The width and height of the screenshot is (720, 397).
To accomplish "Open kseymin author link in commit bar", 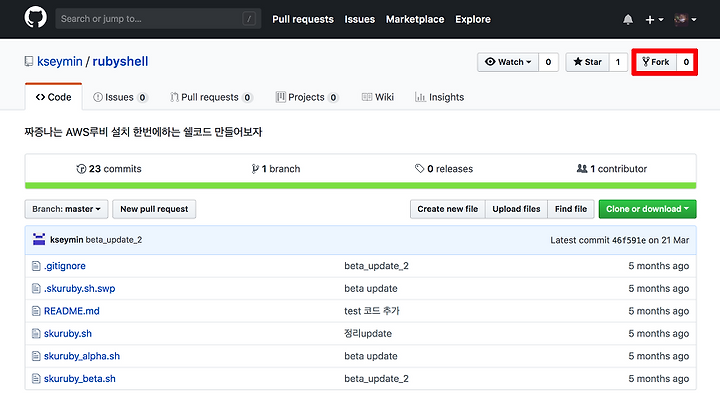I will (x=67, y=240).
